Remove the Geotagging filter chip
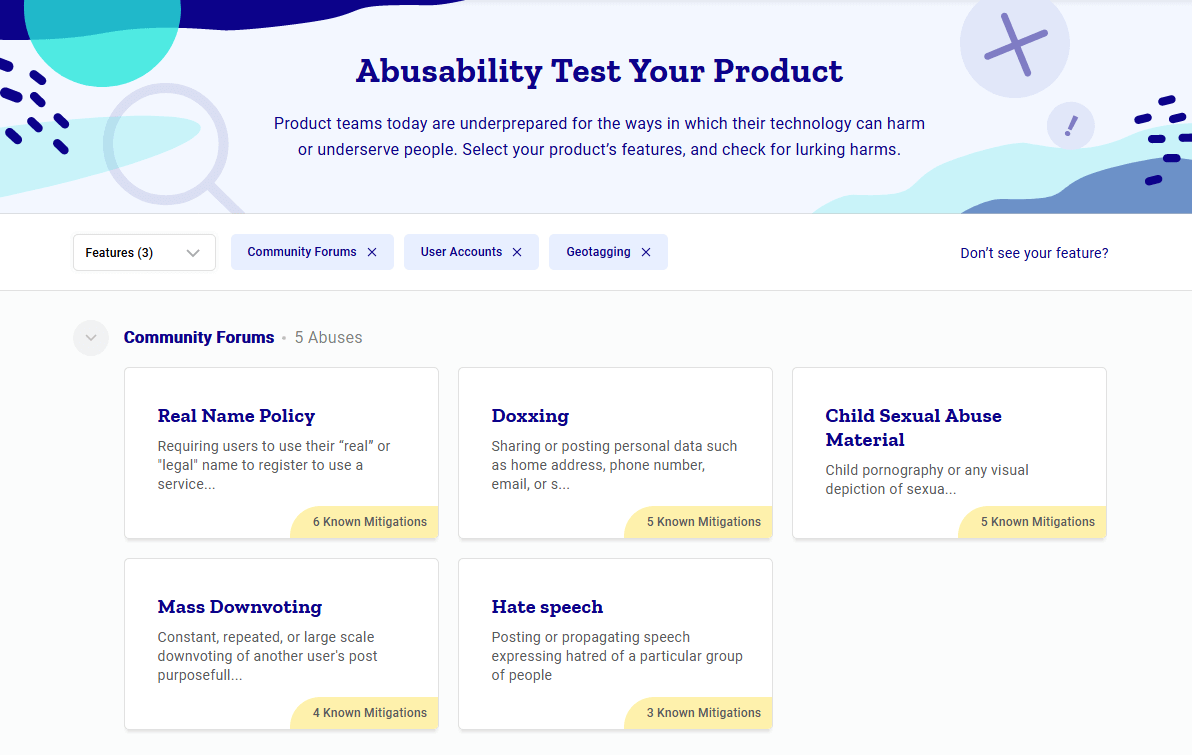 [x=646, y=252]
